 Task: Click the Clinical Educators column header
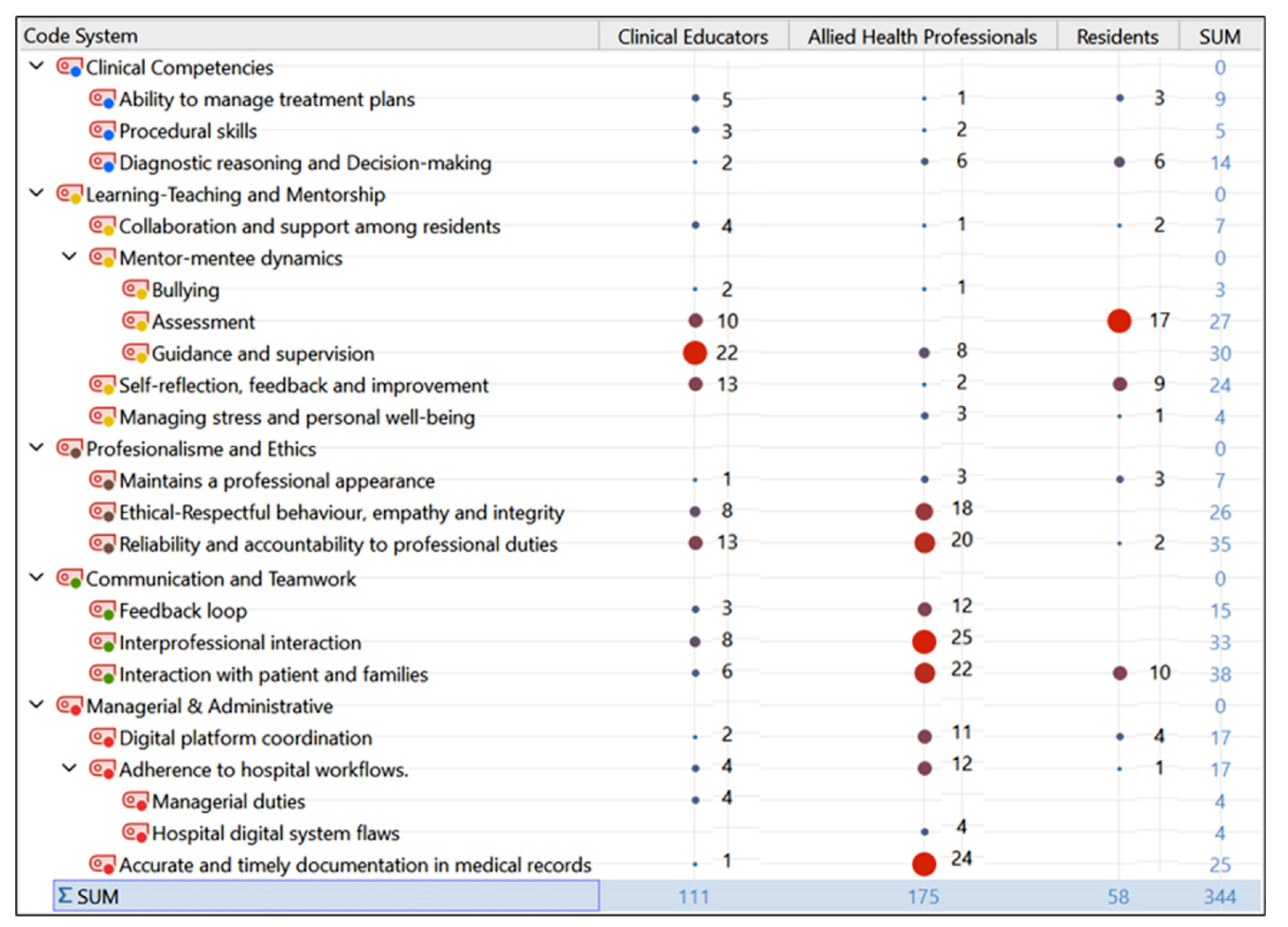point(693,36)
